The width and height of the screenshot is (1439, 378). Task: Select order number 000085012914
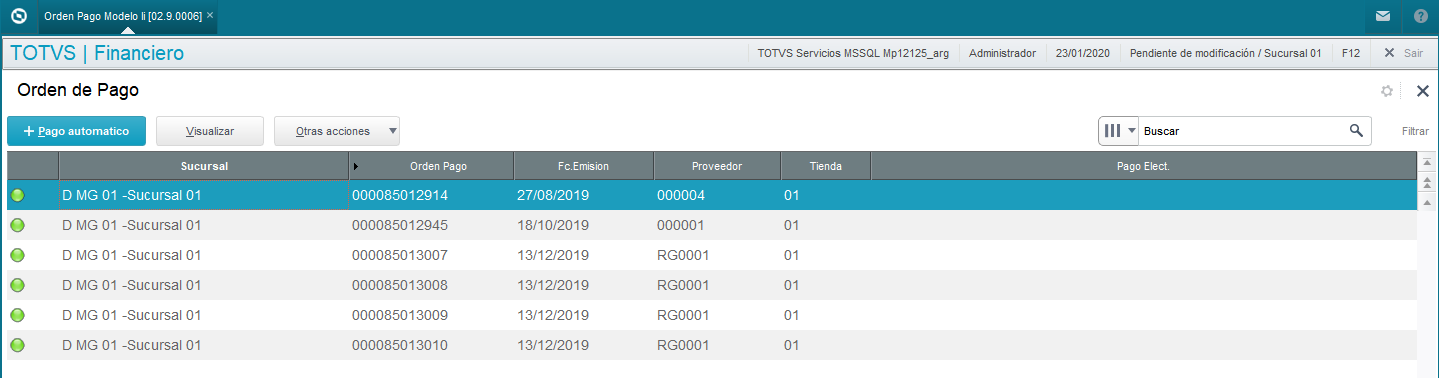point(400,195)
